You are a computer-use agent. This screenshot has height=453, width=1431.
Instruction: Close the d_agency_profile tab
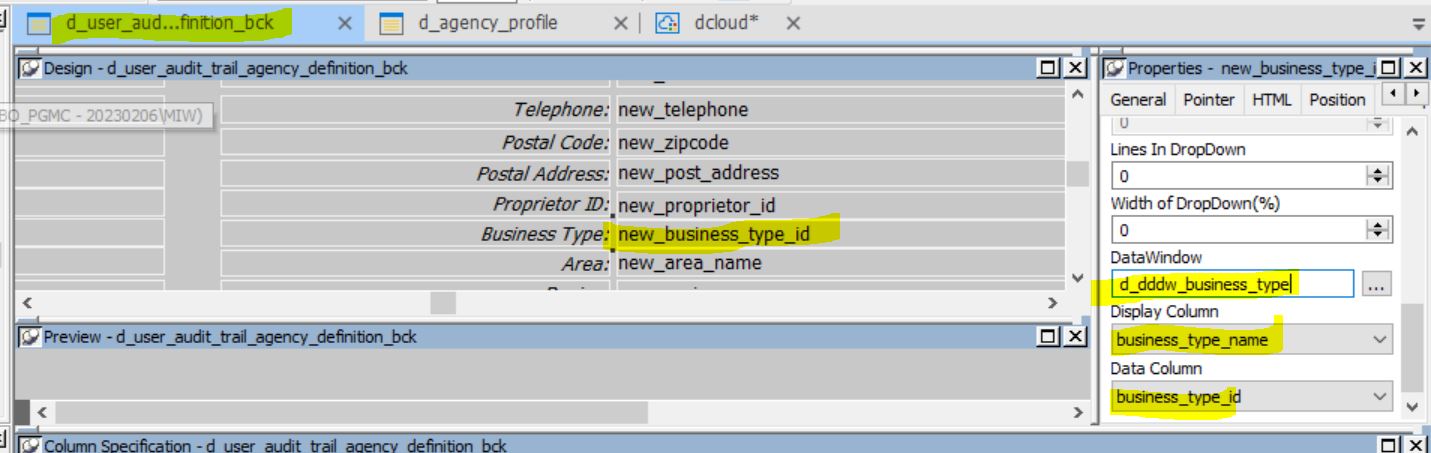pos(620,24)
